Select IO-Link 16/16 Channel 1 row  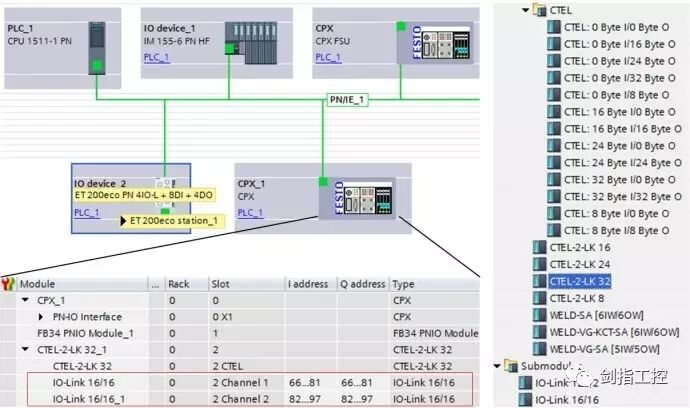(240, 382)
